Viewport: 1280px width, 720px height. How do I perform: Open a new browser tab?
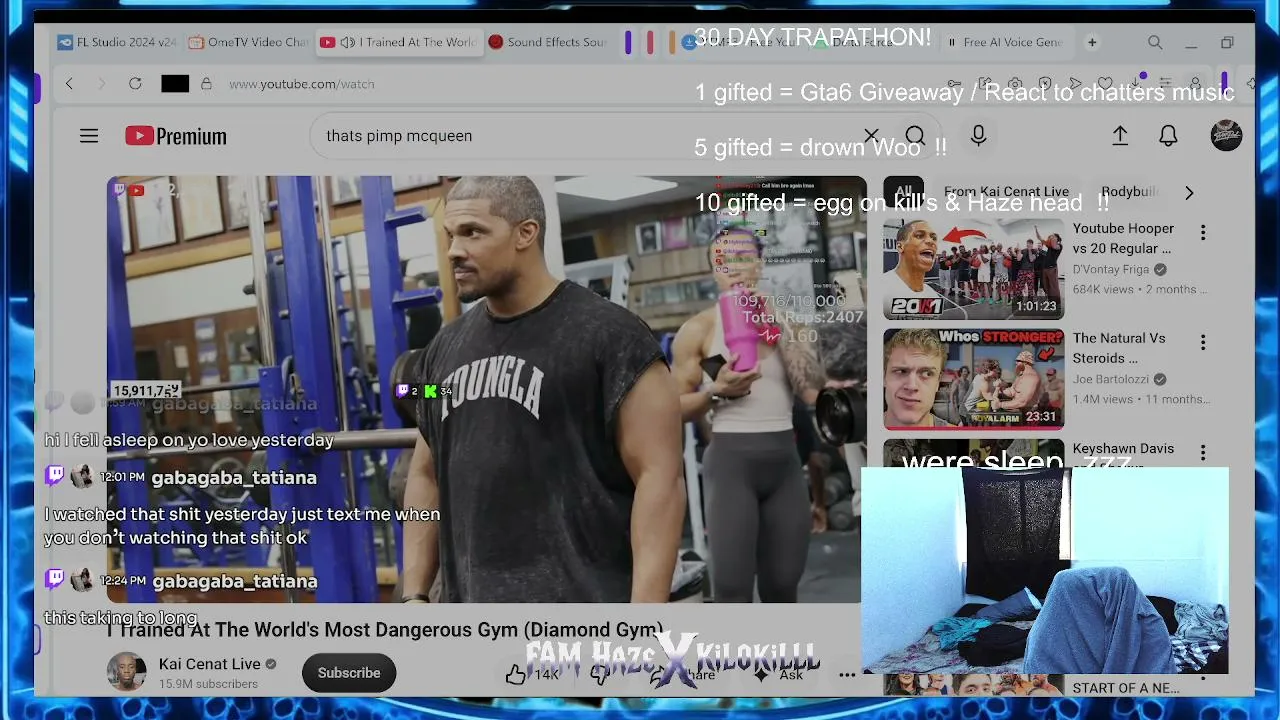1092,42
